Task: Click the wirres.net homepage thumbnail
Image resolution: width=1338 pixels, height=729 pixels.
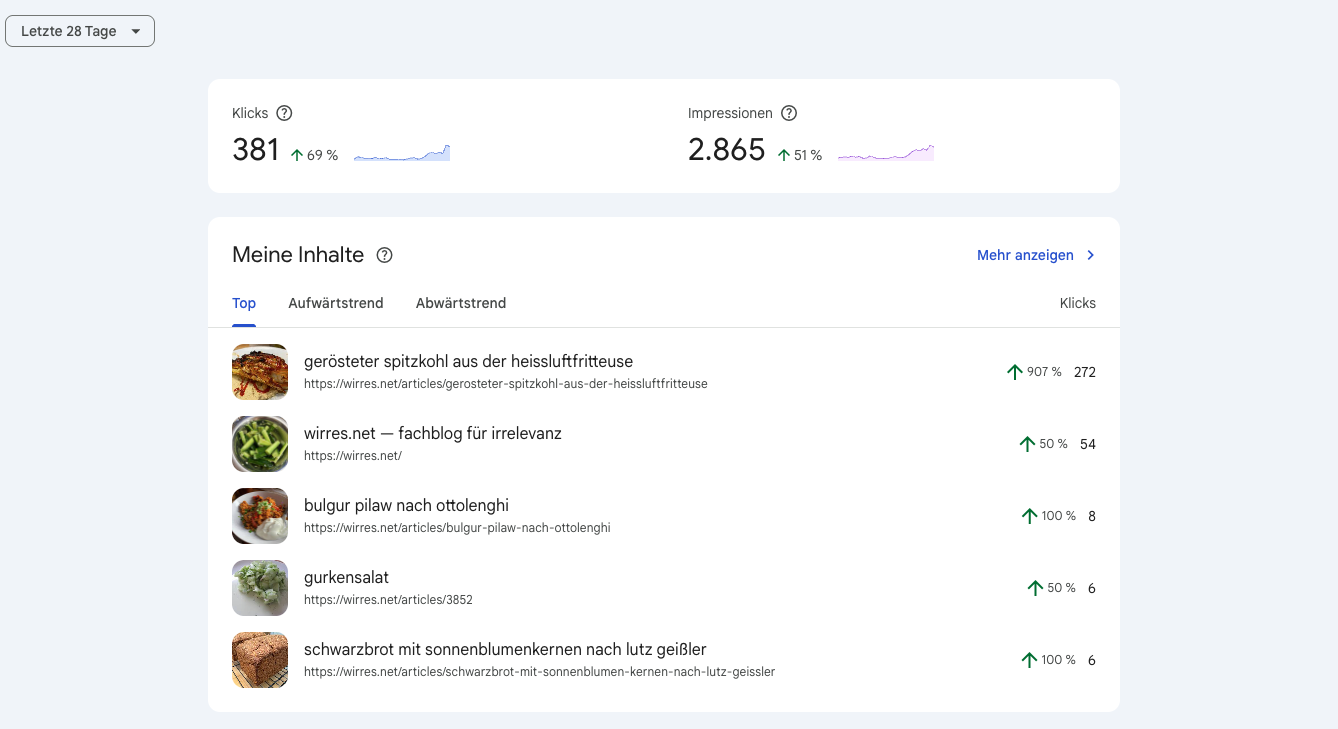Action: (x=260, y=444)
